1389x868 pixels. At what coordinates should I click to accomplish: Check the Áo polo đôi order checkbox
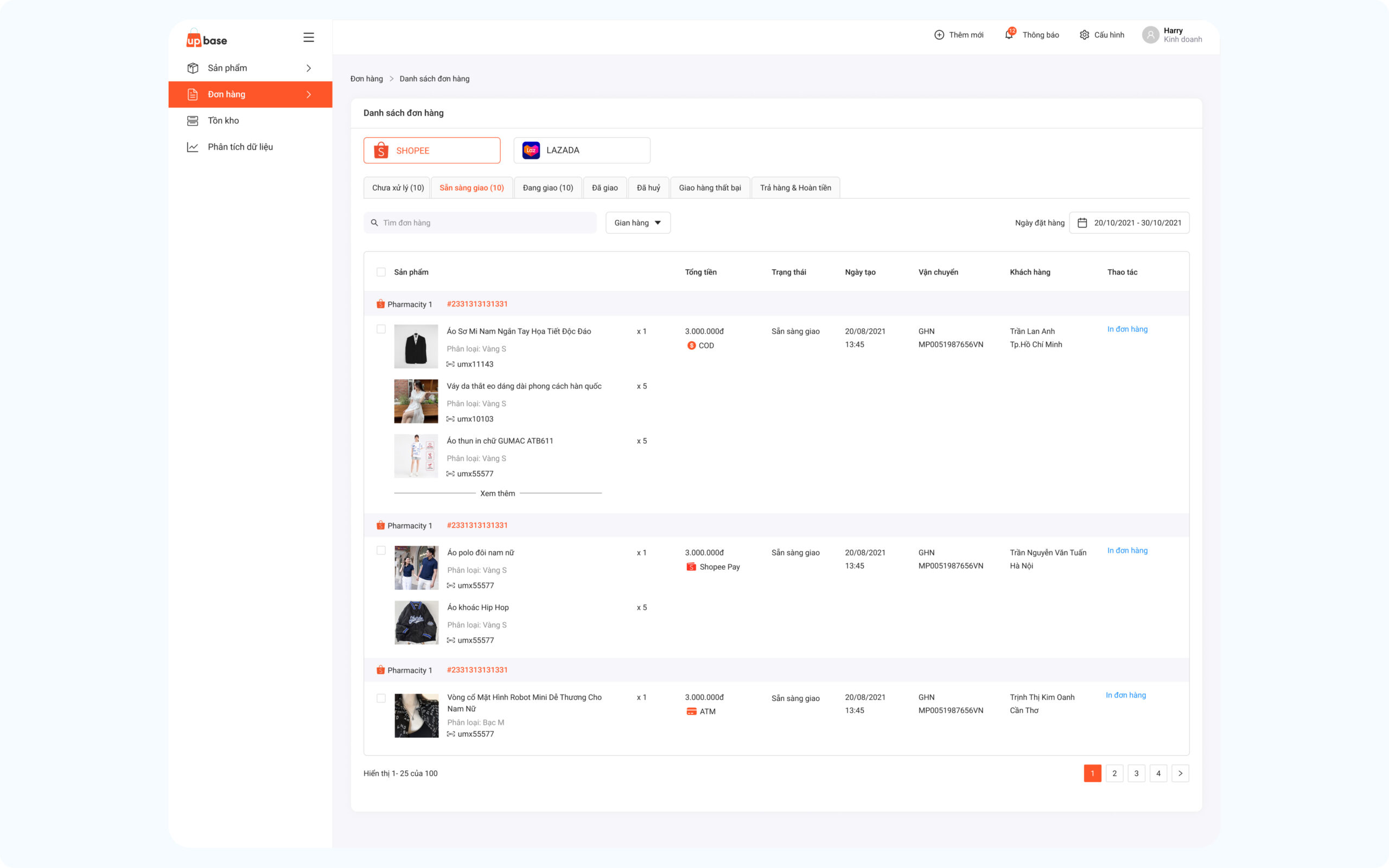pyautogui.click(x=381, y=551)
